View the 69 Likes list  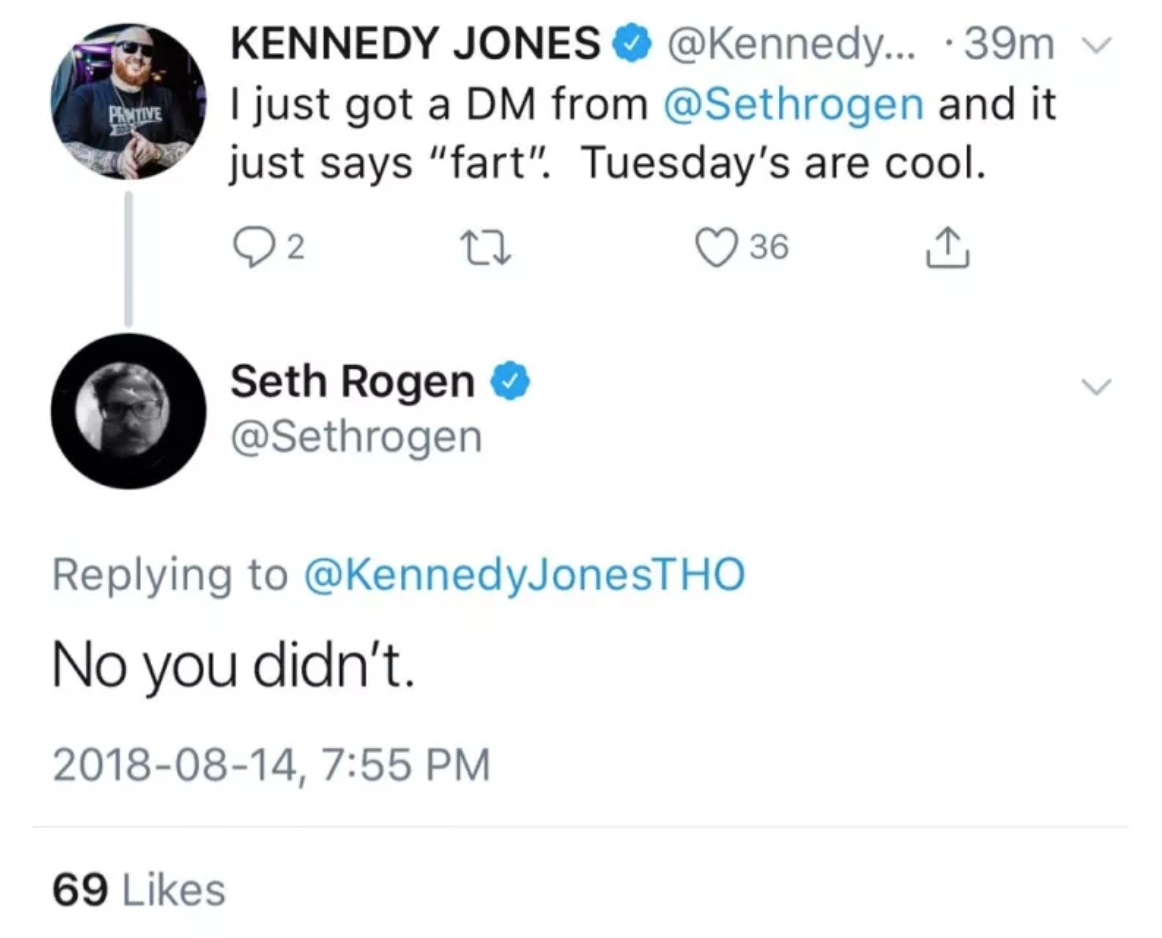pyautogui.click(x=139, y=890)
